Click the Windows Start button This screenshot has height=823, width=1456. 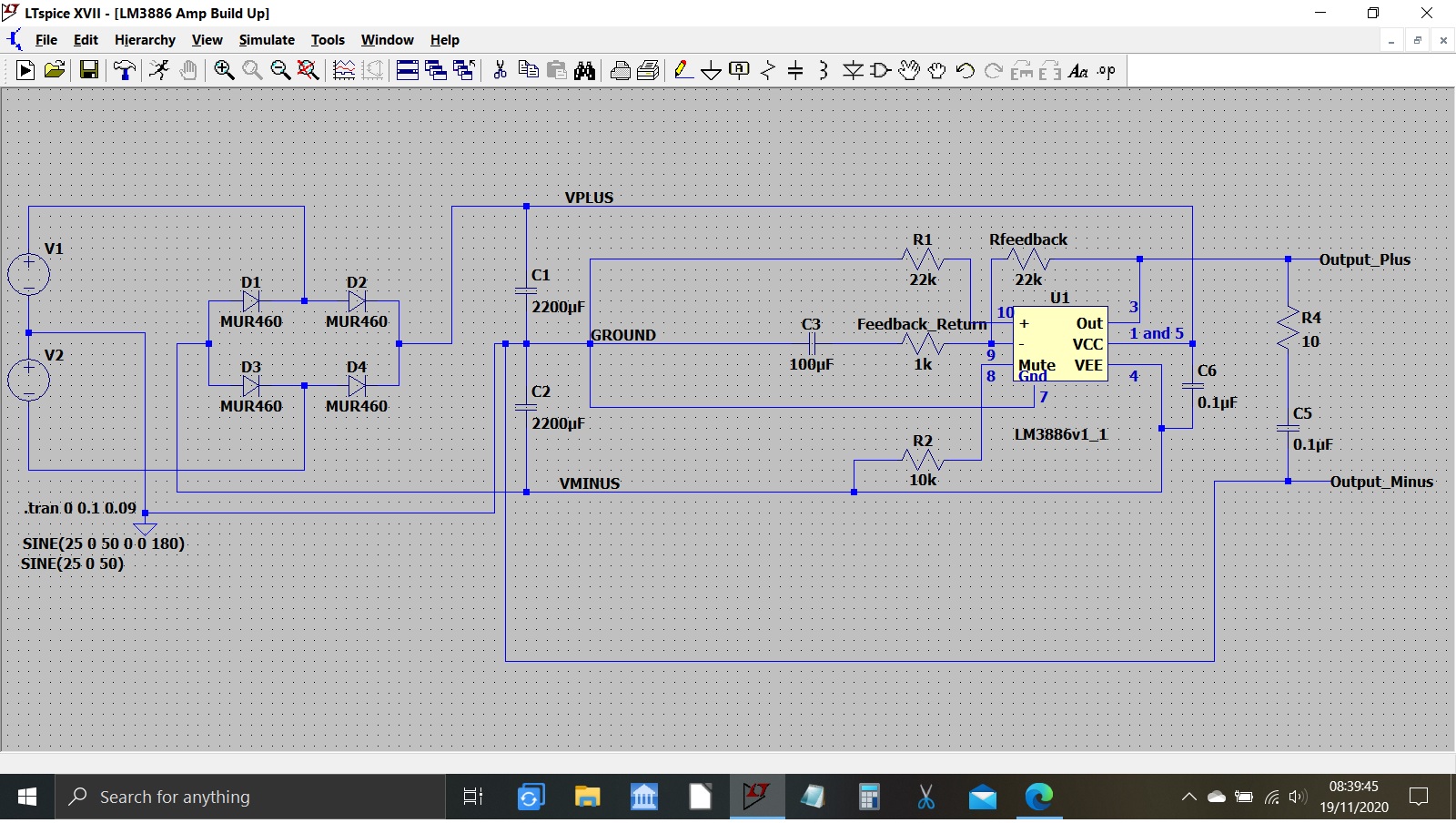(x=27, y=798)
